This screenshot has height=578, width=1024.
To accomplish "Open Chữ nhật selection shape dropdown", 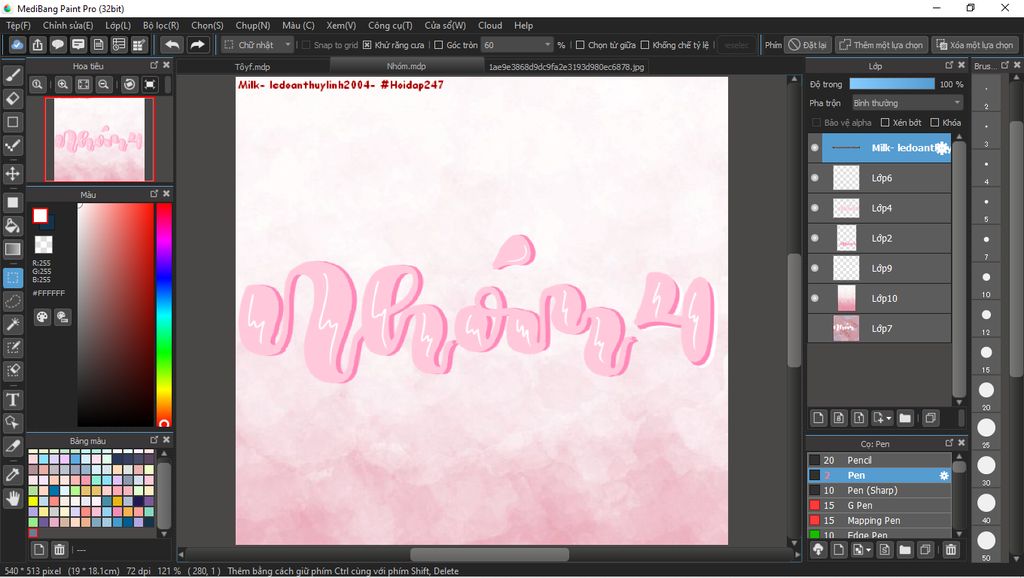I will (x=257, y=44).
